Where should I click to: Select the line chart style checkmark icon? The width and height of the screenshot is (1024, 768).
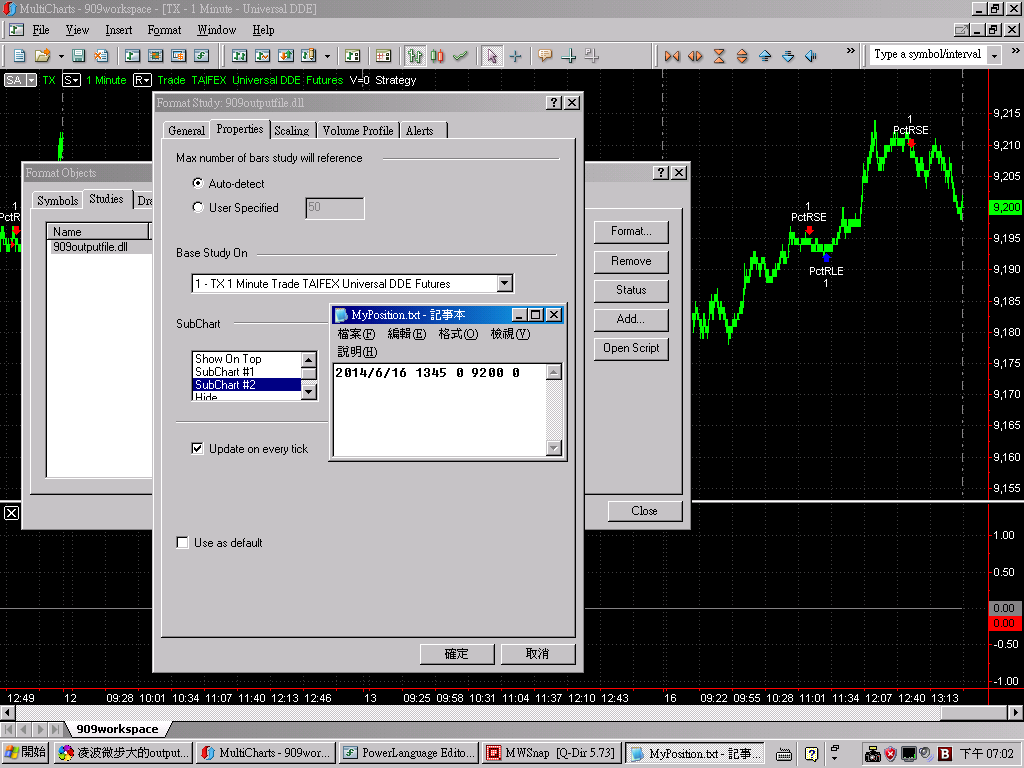[x=460, y=56]
